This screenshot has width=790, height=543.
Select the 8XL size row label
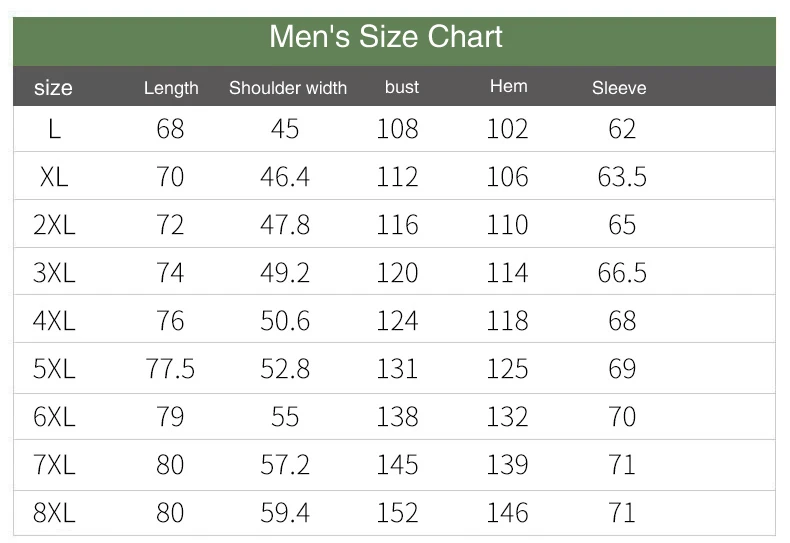click(54, 513)
